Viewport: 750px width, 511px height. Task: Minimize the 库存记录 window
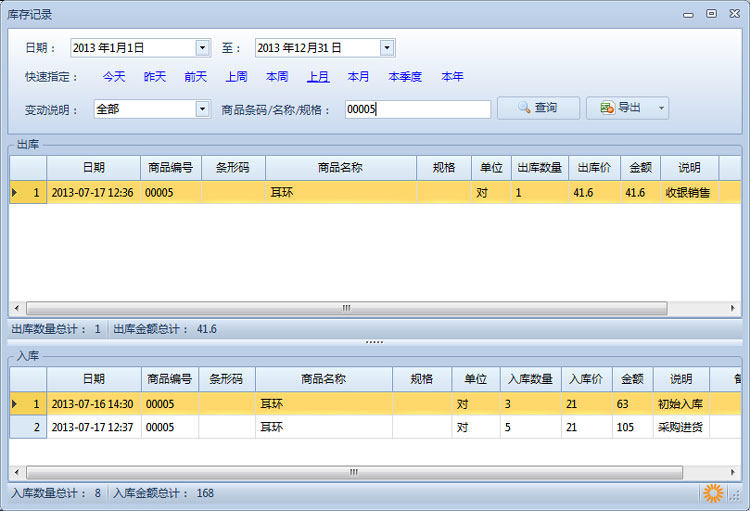pos(688,14)
